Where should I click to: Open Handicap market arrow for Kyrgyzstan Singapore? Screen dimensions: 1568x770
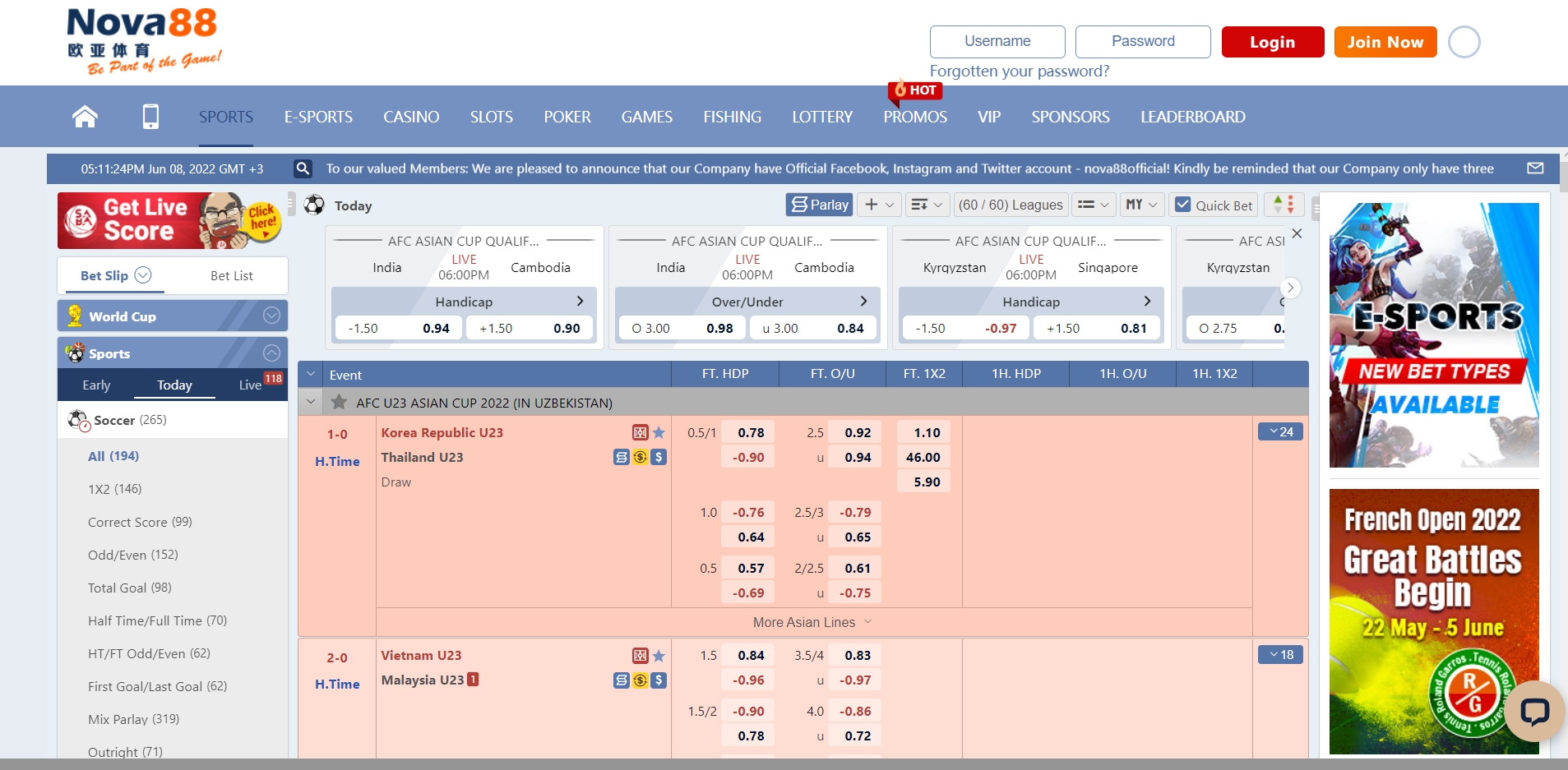pyautogui.click(x=1147, y=302)
